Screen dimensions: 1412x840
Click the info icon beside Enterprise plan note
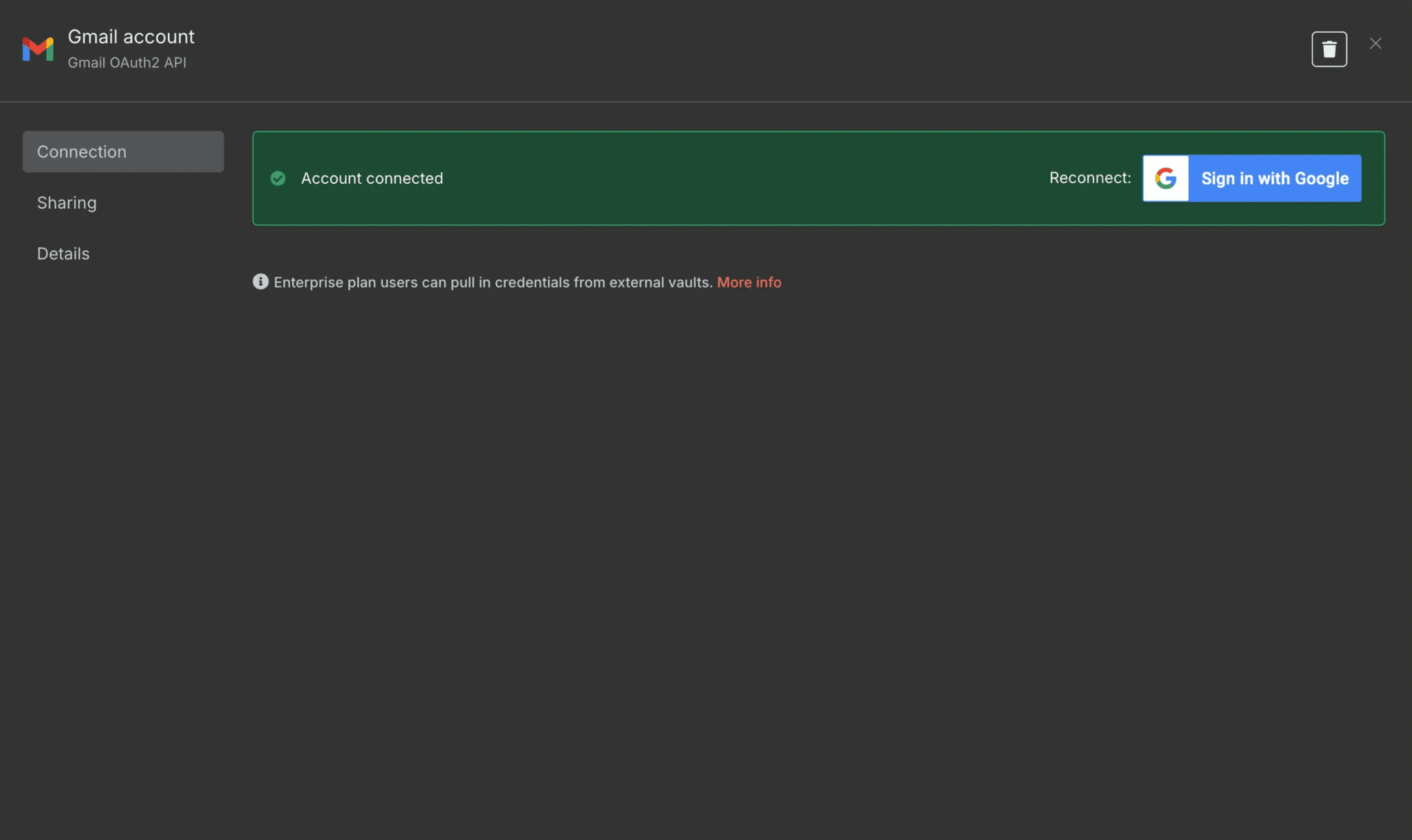pos(260,281)
